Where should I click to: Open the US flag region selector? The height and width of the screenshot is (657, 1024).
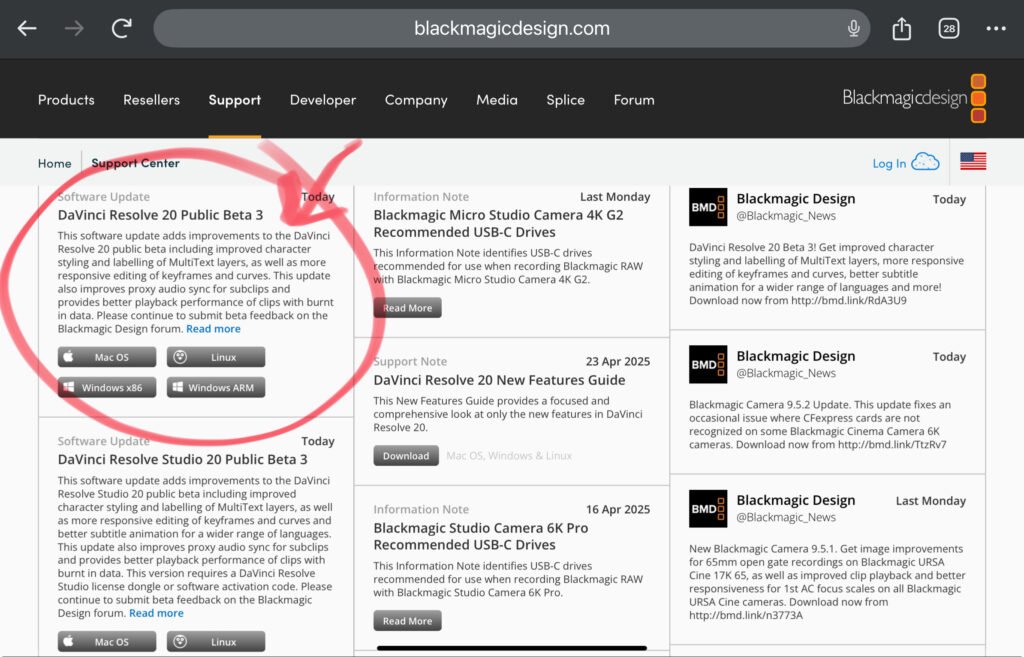coord(972,162)
